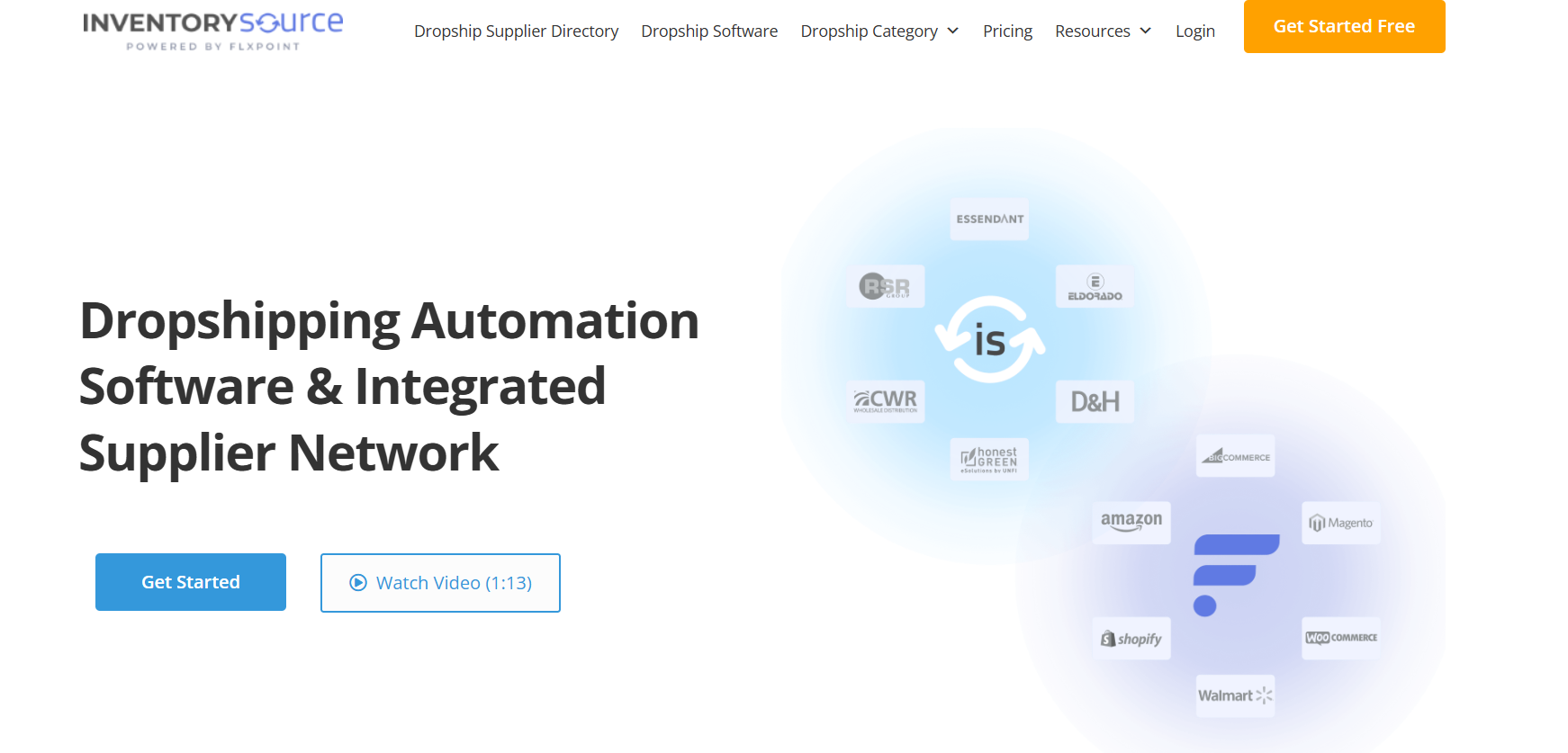Click Watch Video (1:13) button
The height and width of the screenshot is (753, 1568).
point(440,583)
